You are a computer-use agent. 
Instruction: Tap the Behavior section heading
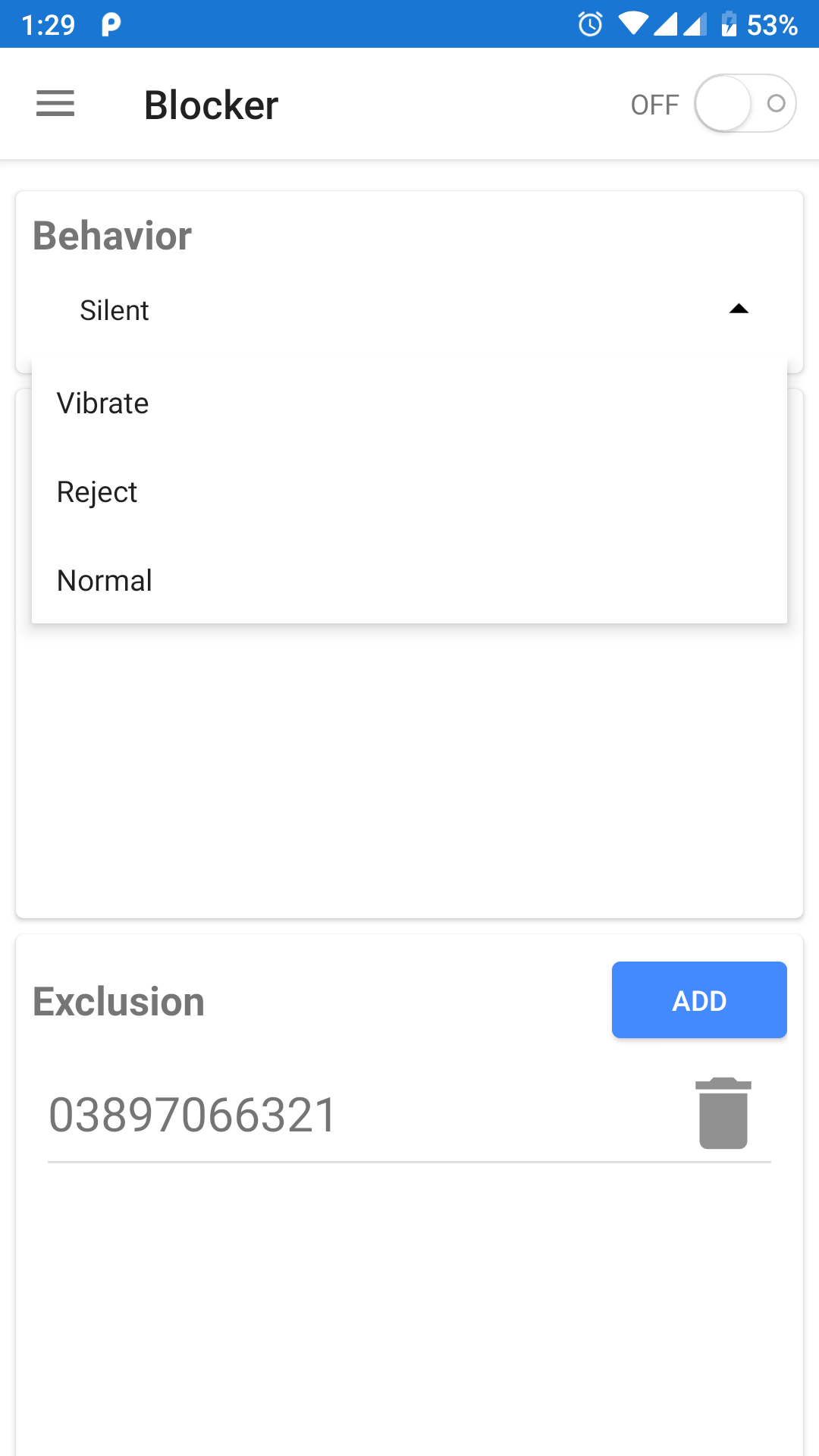coord(112,236)
